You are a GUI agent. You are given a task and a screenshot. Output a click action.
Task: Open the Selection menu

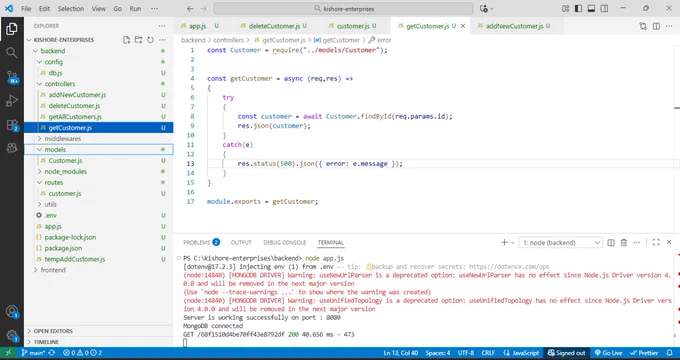(x=71, y=9)
